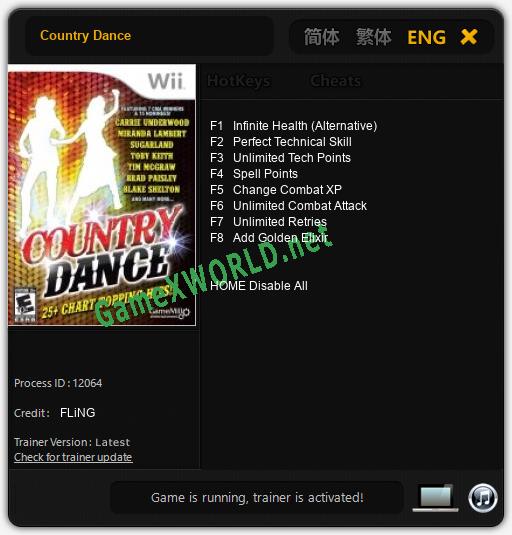Select F3 Unlimited Tech Points cheat
Screen dimensions: 512x535
280,158
